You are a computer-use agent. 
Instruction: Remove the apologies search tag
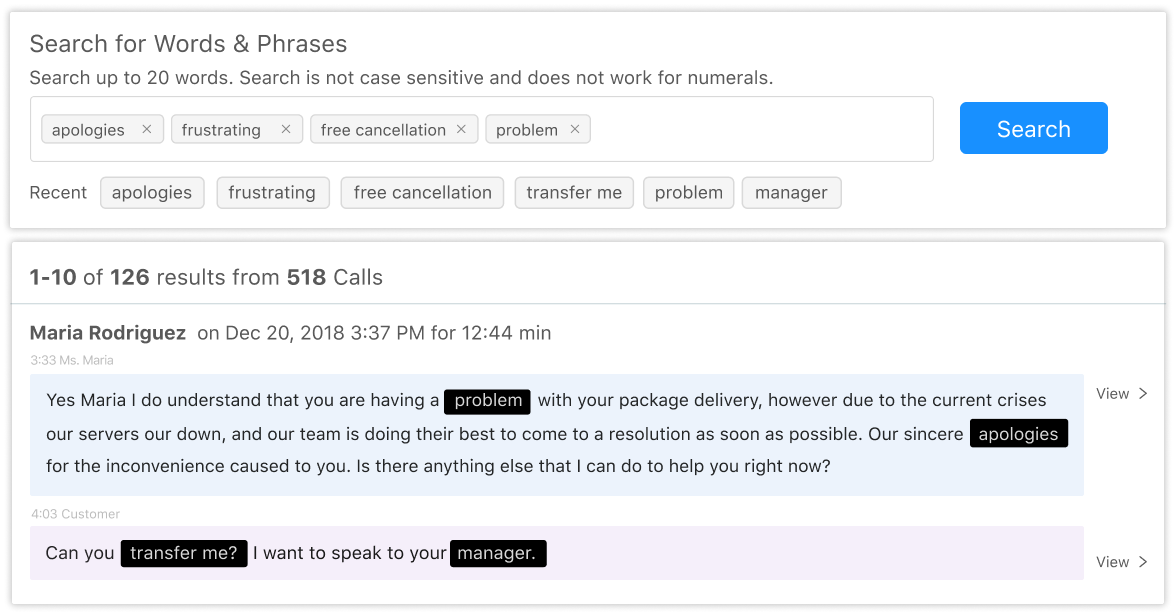tap(147, 129)
